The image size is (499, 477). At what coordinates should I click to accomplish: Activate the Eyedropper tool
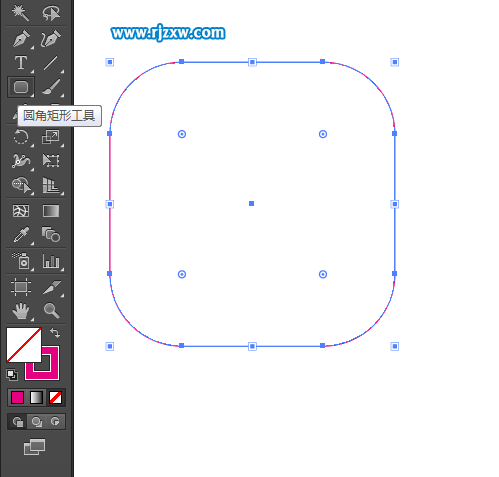(x=21, y=235)
